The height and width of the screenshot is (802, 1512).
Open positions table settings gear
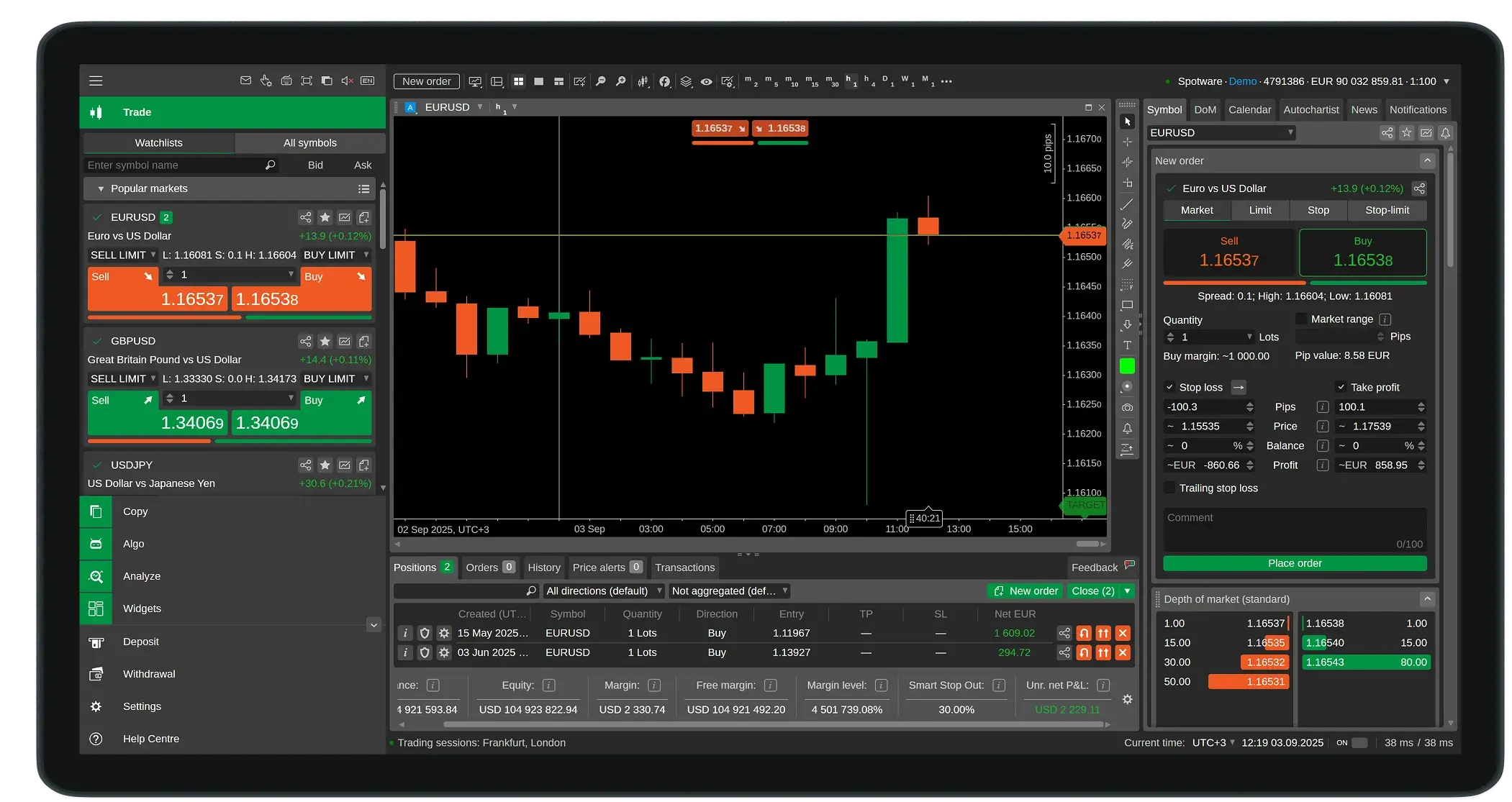pyautogui.click(x=1127, y=699)
